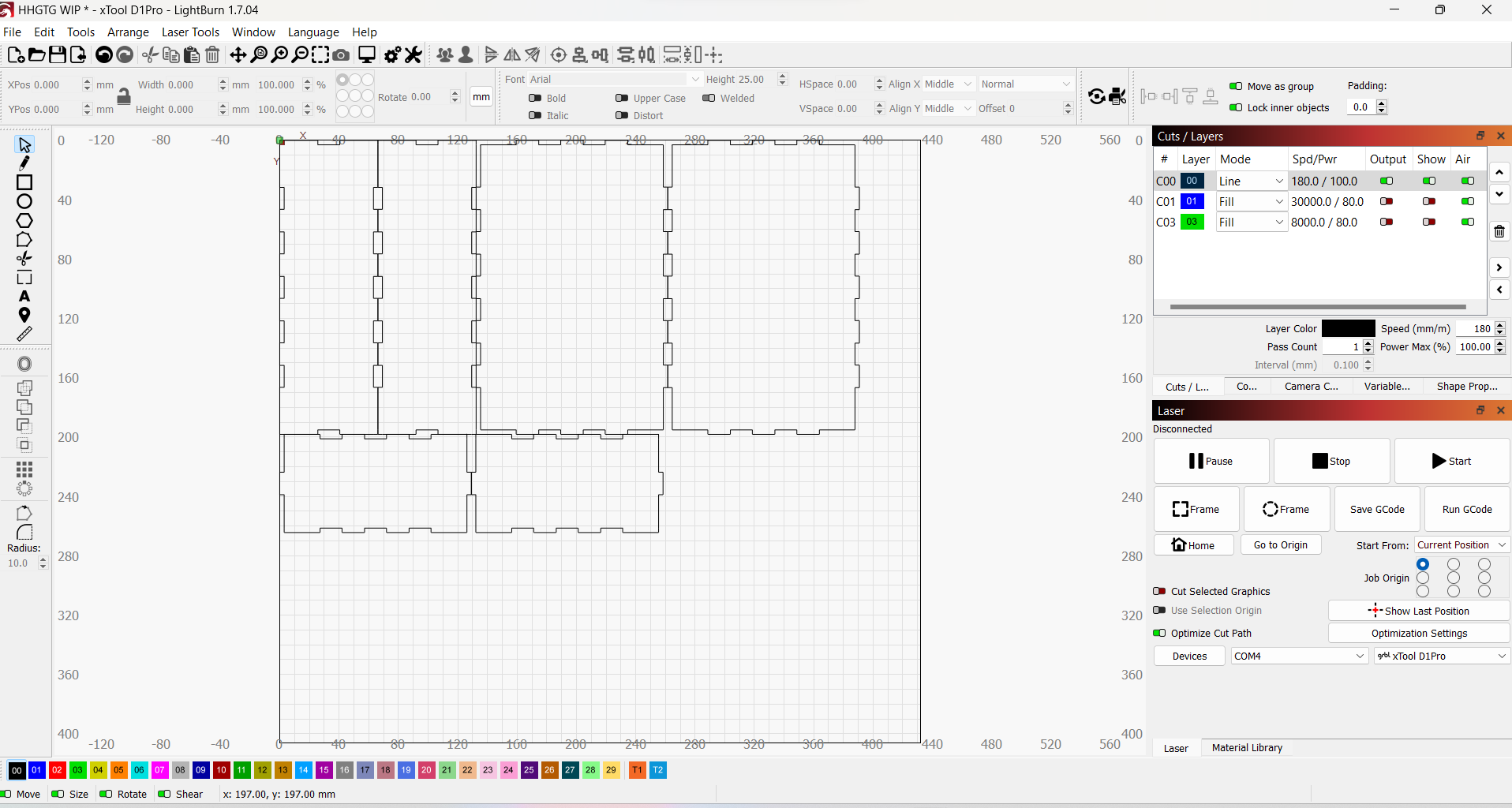Open the preview monitor icon
Viewport: 1512px width, 808px height.
(367, 55)
